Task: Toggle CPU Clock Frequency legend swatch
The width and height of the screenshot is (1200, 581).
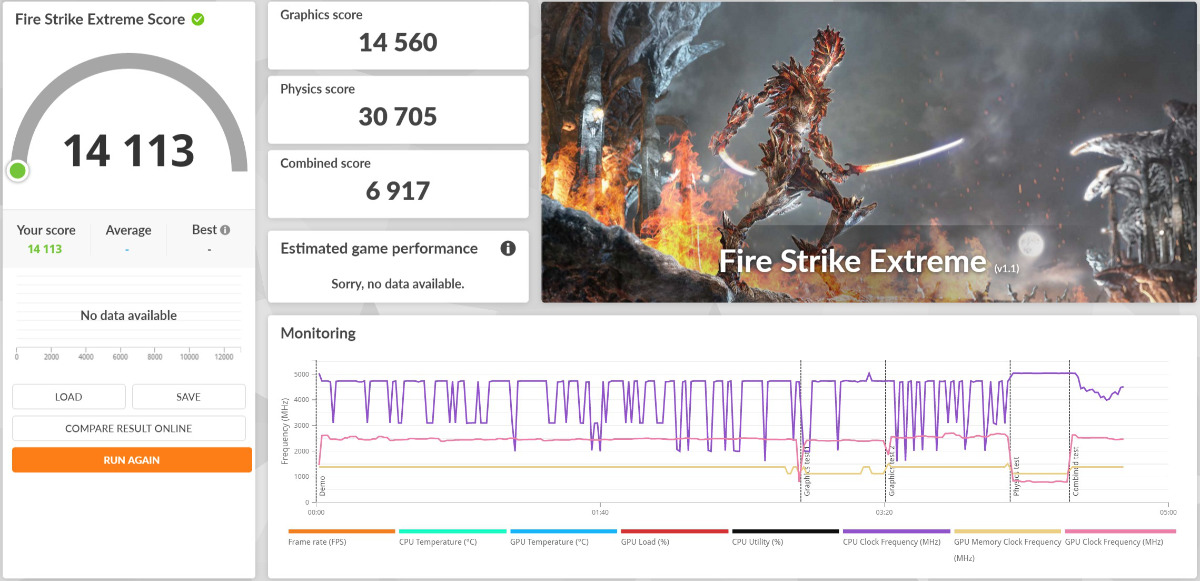Action: (x=896, y=532)
